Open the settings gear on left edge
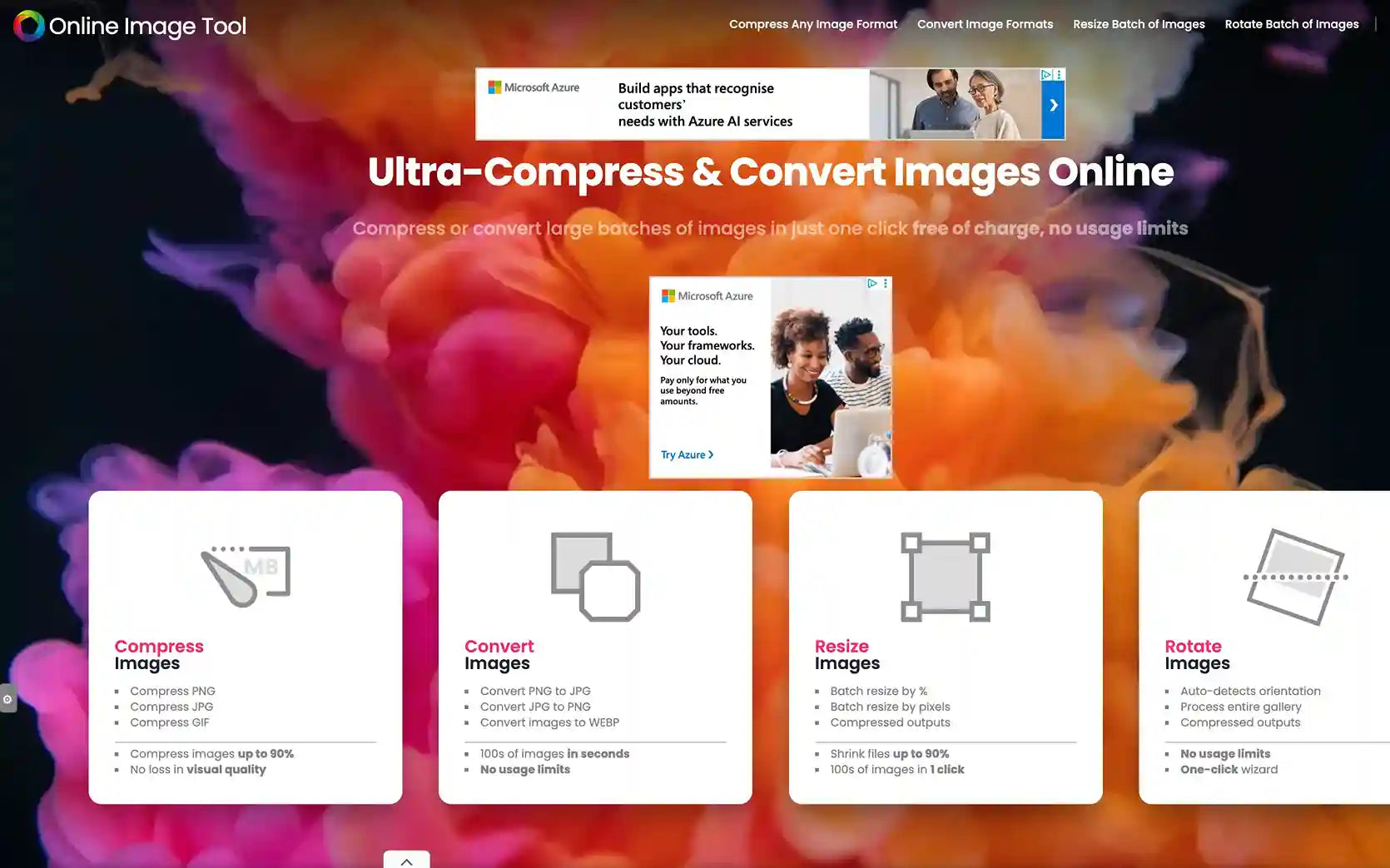 [x=7, y=699]
